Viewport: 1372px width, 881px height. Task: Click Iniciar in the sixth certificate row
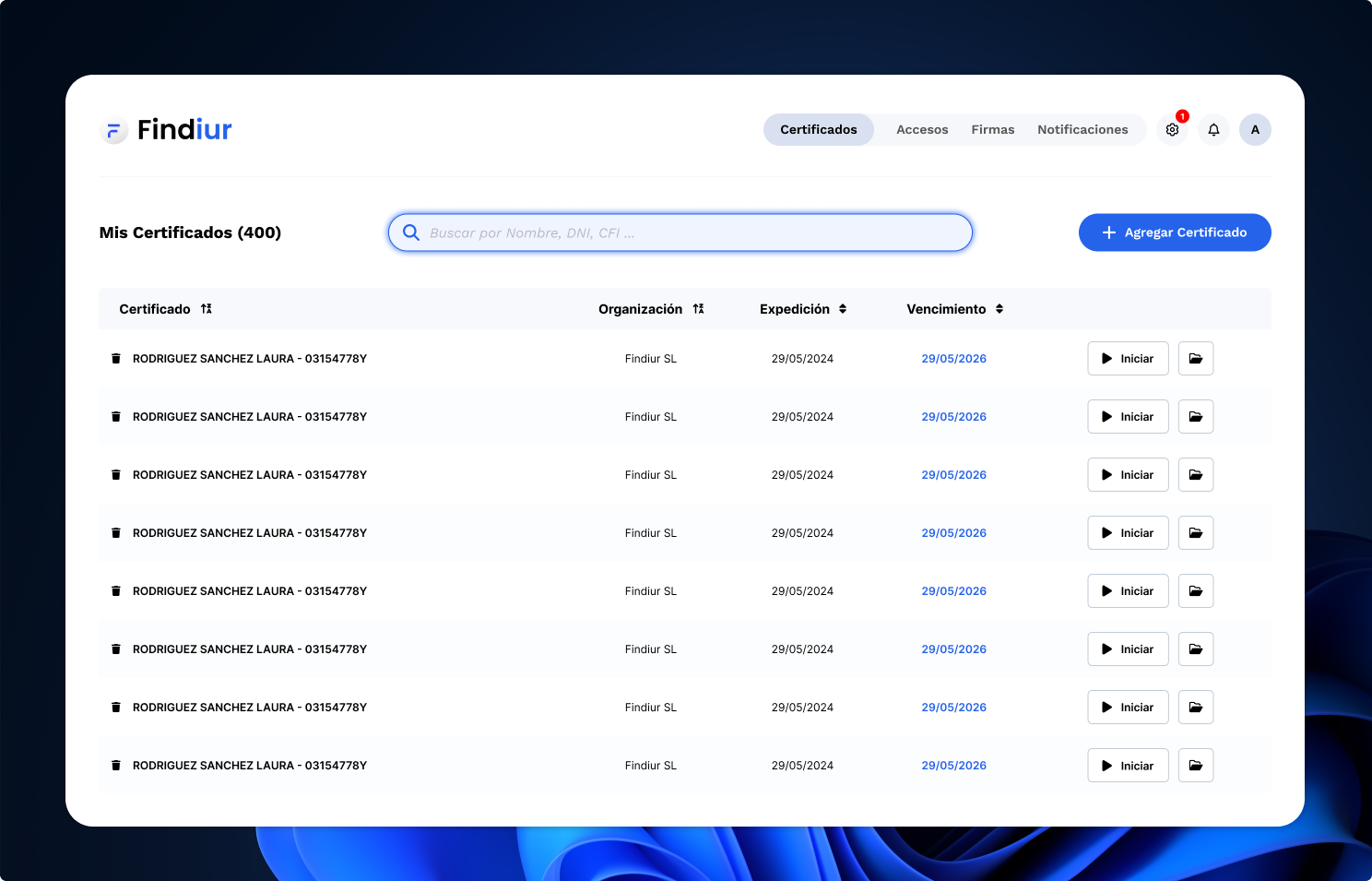click(x=1129, y=649)
